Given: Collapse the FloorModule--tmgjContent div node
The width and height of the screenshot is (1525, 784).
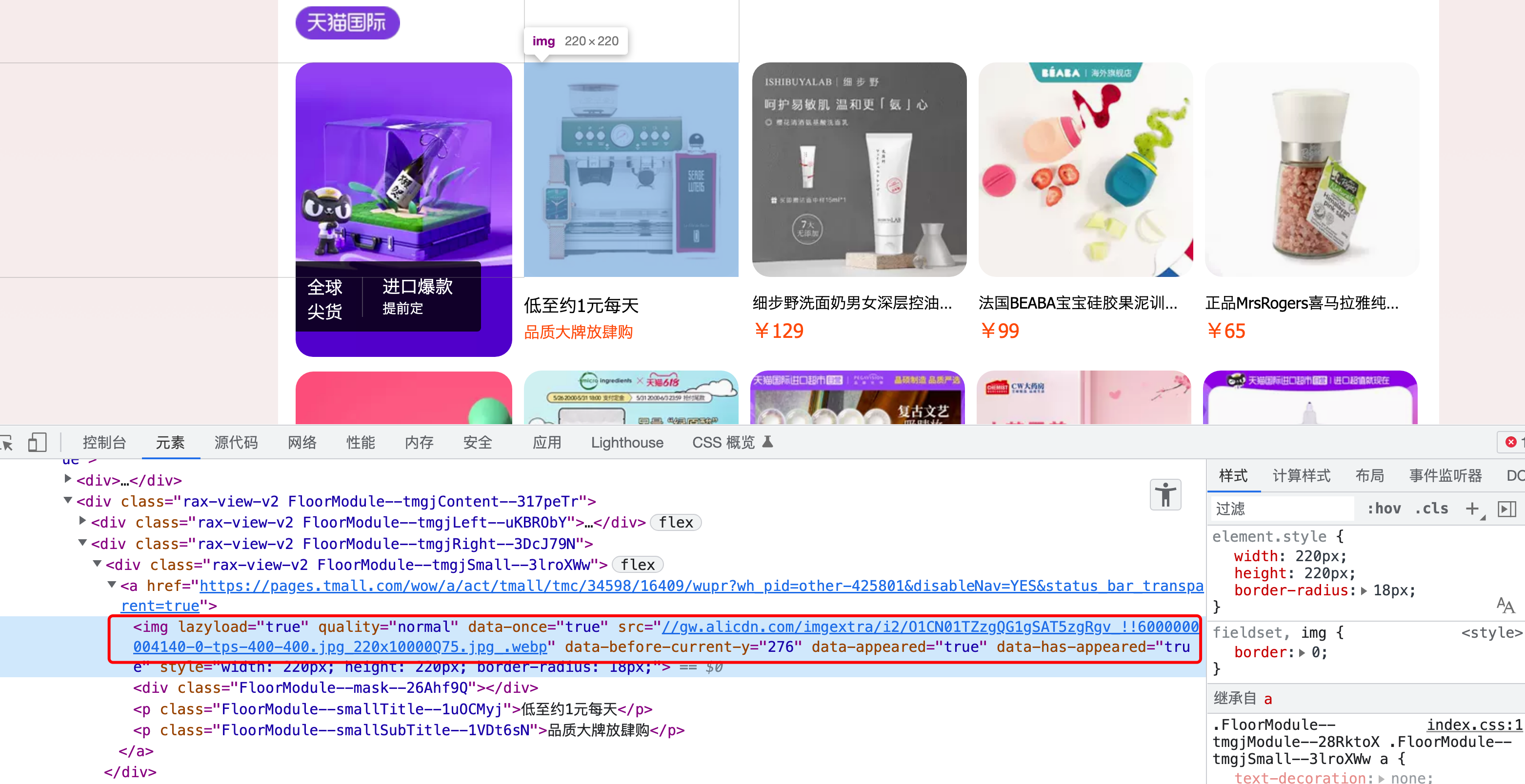Looking at the screenshot, I should pyautogui.click(x=68, y=500).
